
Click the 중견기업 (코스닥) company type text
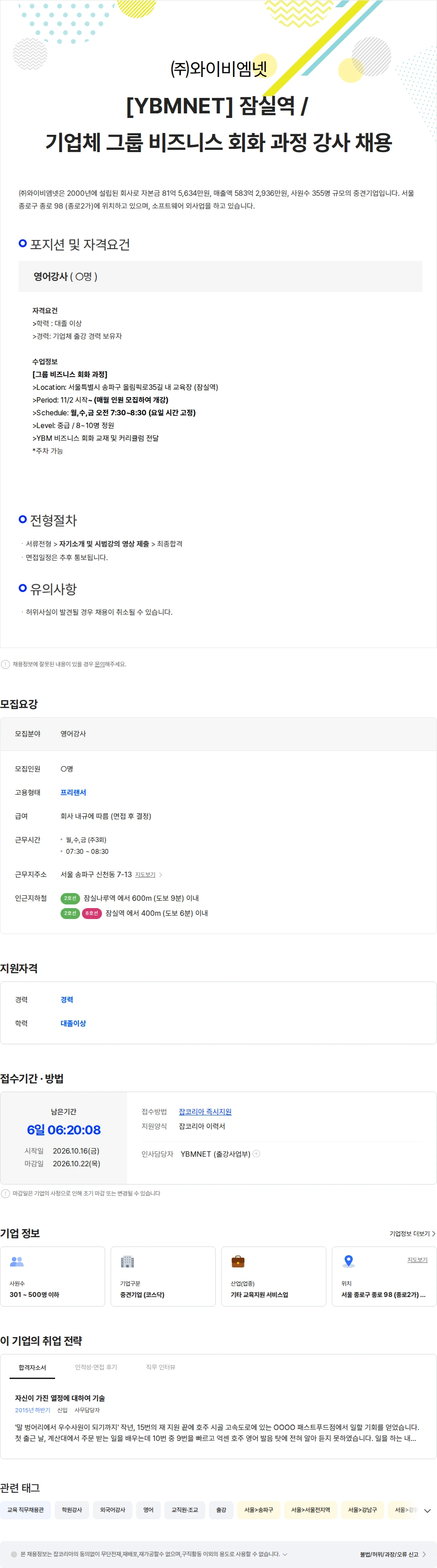click(x=142, y=1295)
